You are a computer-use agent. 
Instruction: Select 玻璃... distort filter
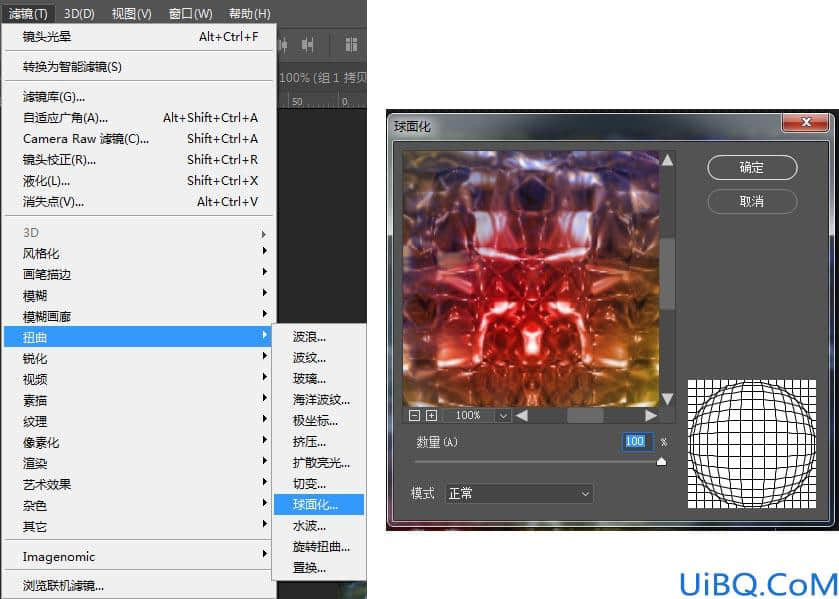(x=319, y=378)
